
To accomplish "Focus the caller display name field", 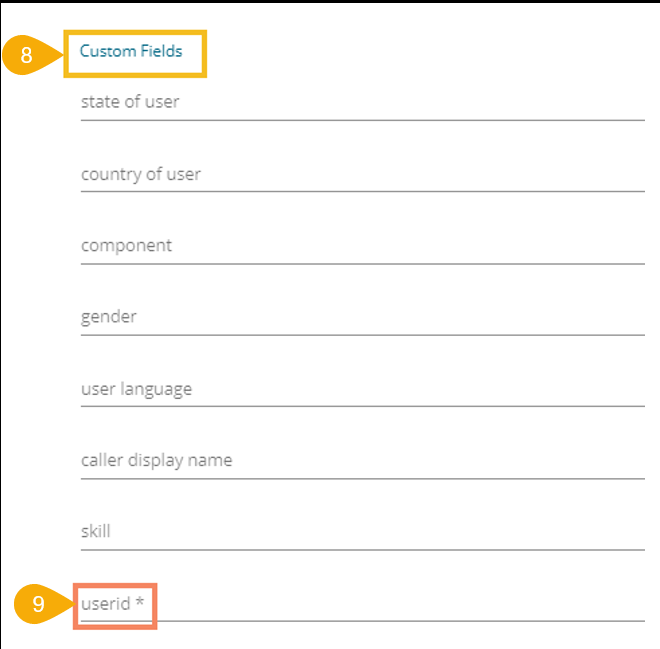I will point(362,461).
